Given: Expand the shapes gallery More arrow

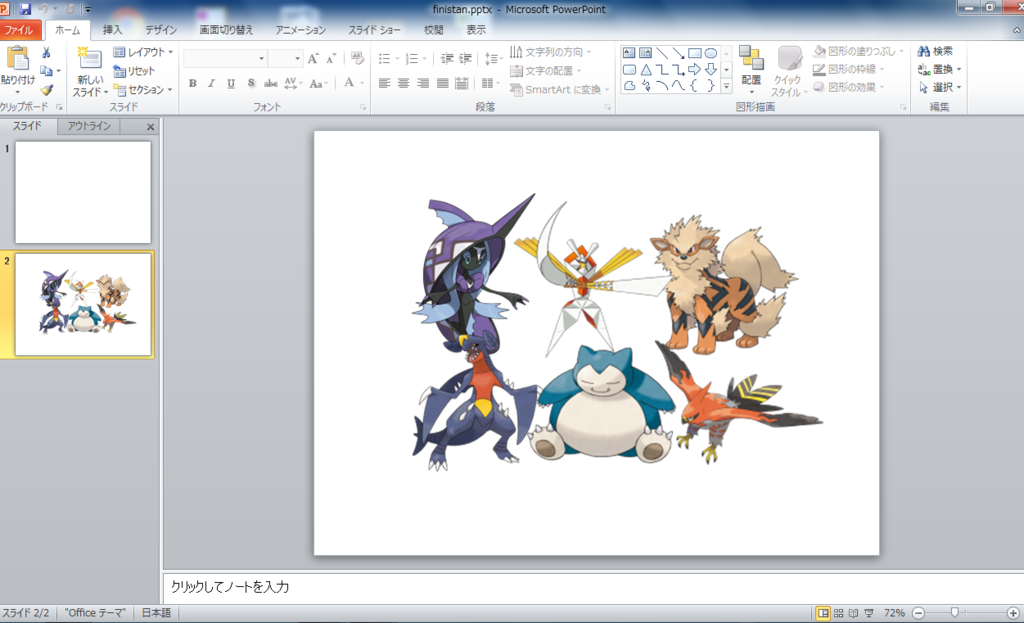Looking at the screenshot, I should click(726, 86).
